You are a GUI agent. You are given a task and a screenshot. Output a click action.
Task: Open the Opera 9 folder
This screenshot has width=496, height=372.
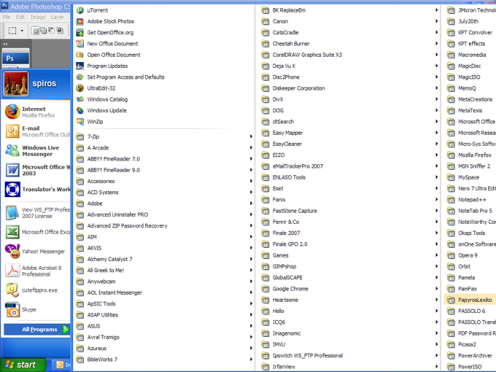pyautogui.click(x=470, y=255)
